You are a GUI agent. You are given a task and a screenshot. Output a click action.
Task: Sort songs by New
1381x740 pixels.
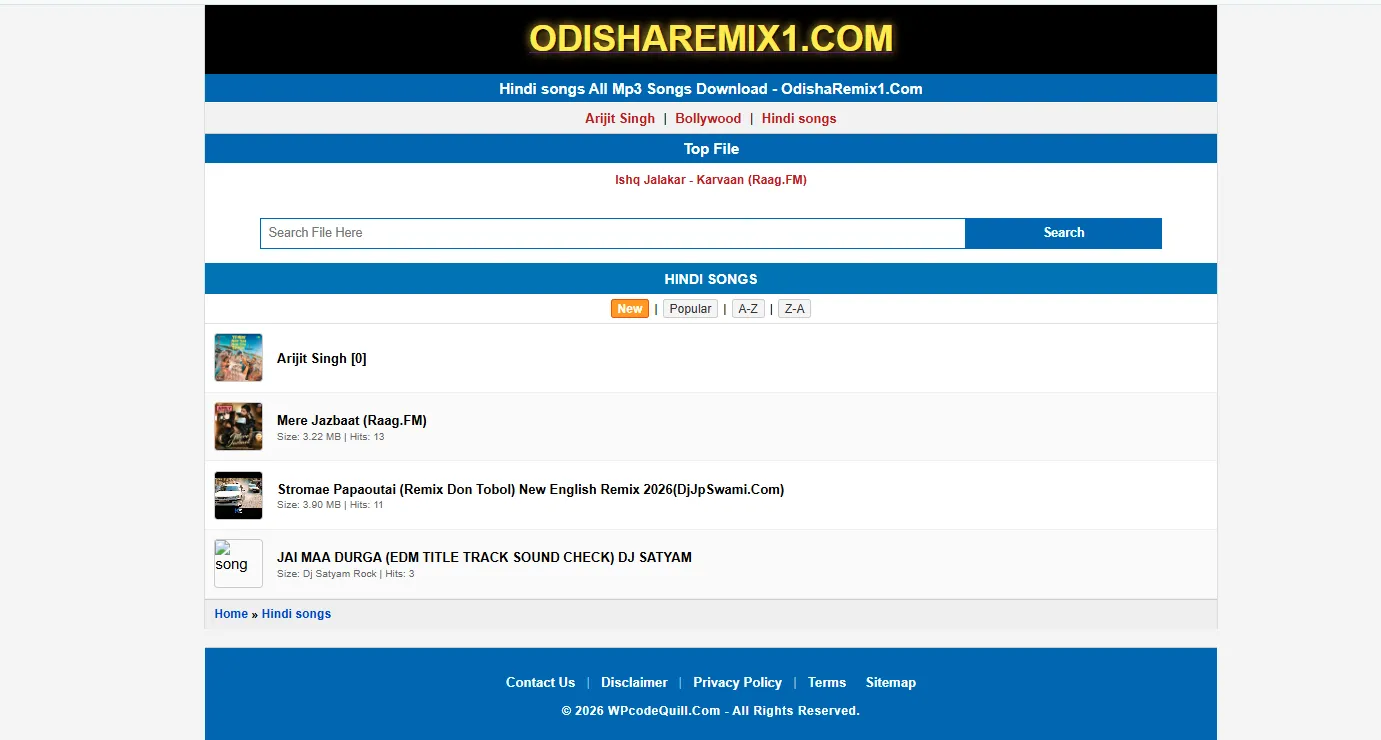pyautogui.click(x=630, y=309)
